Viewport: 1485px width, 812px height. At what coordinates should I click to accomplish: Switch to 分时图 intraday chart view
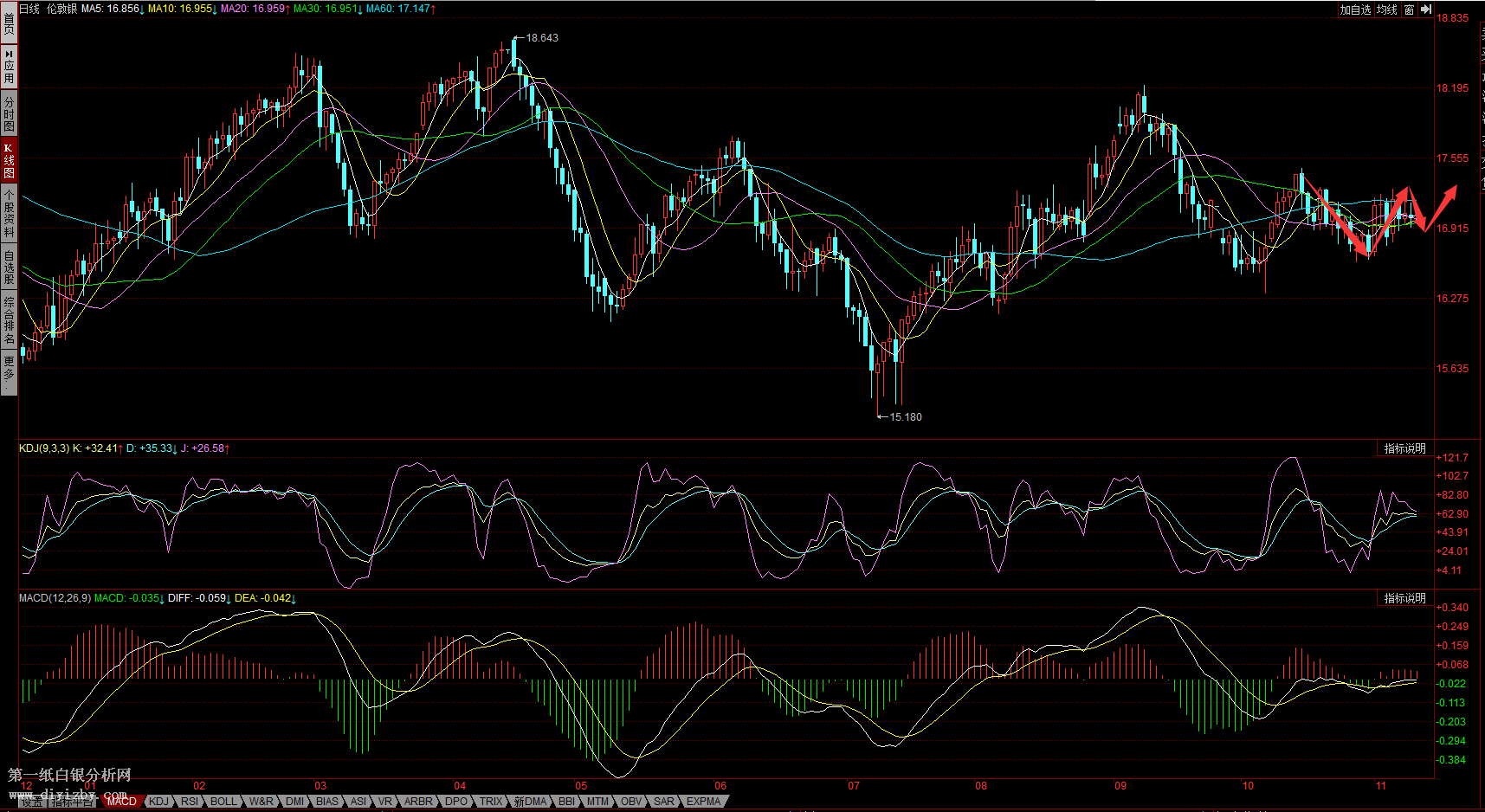click(9, 113)
